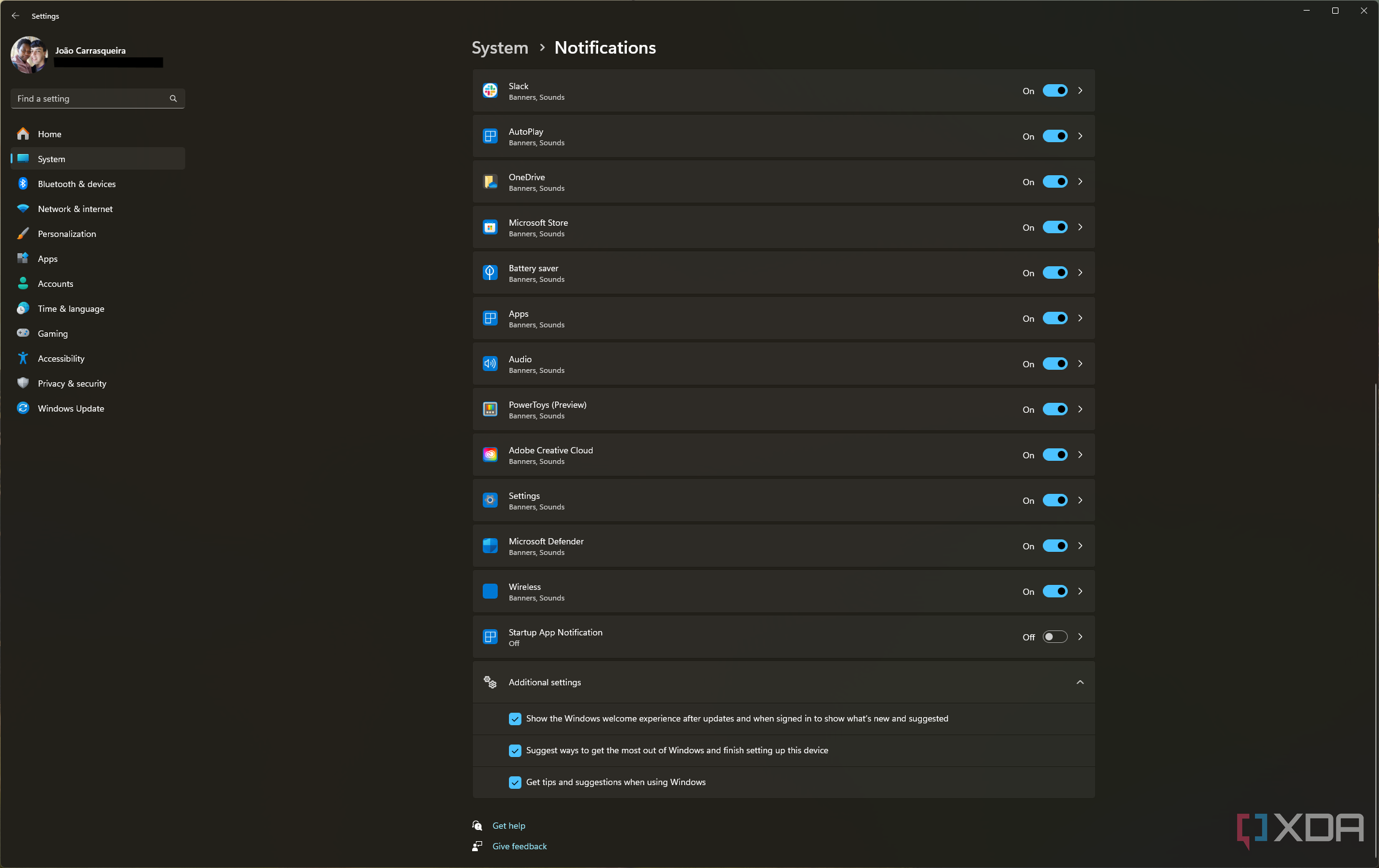Click the settings search input field

point(97,98)
